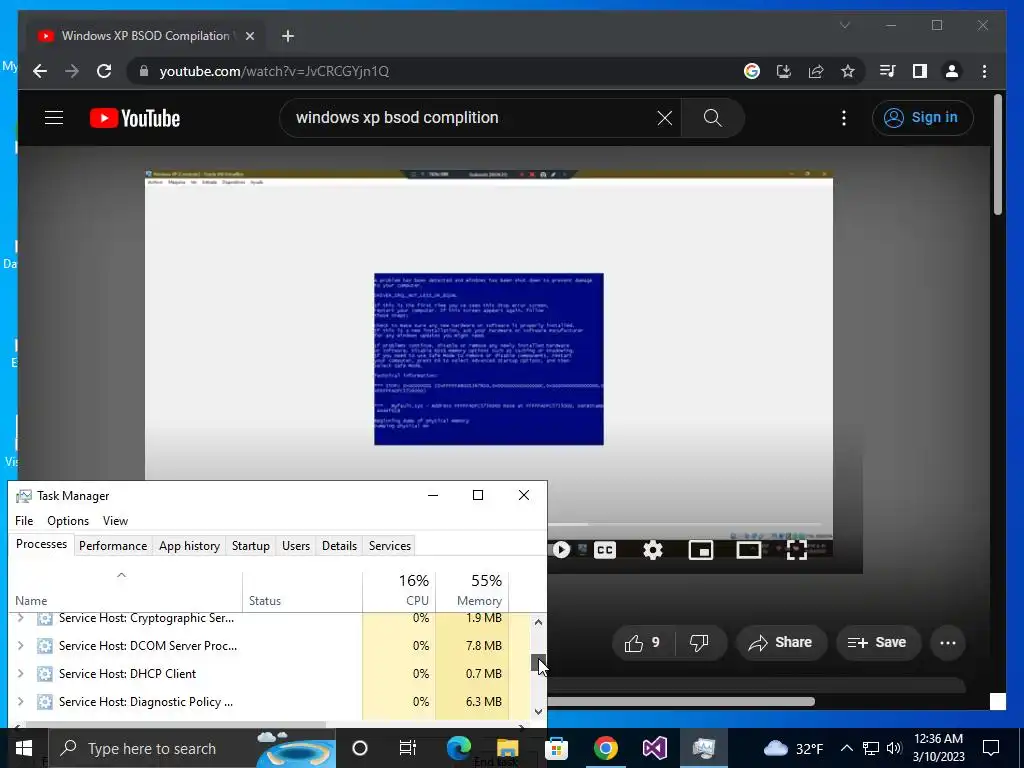Sort processes by Memory column
The height and width of the screenshot is (768, 1024).
pyautogui.click(x=472, y=591)
